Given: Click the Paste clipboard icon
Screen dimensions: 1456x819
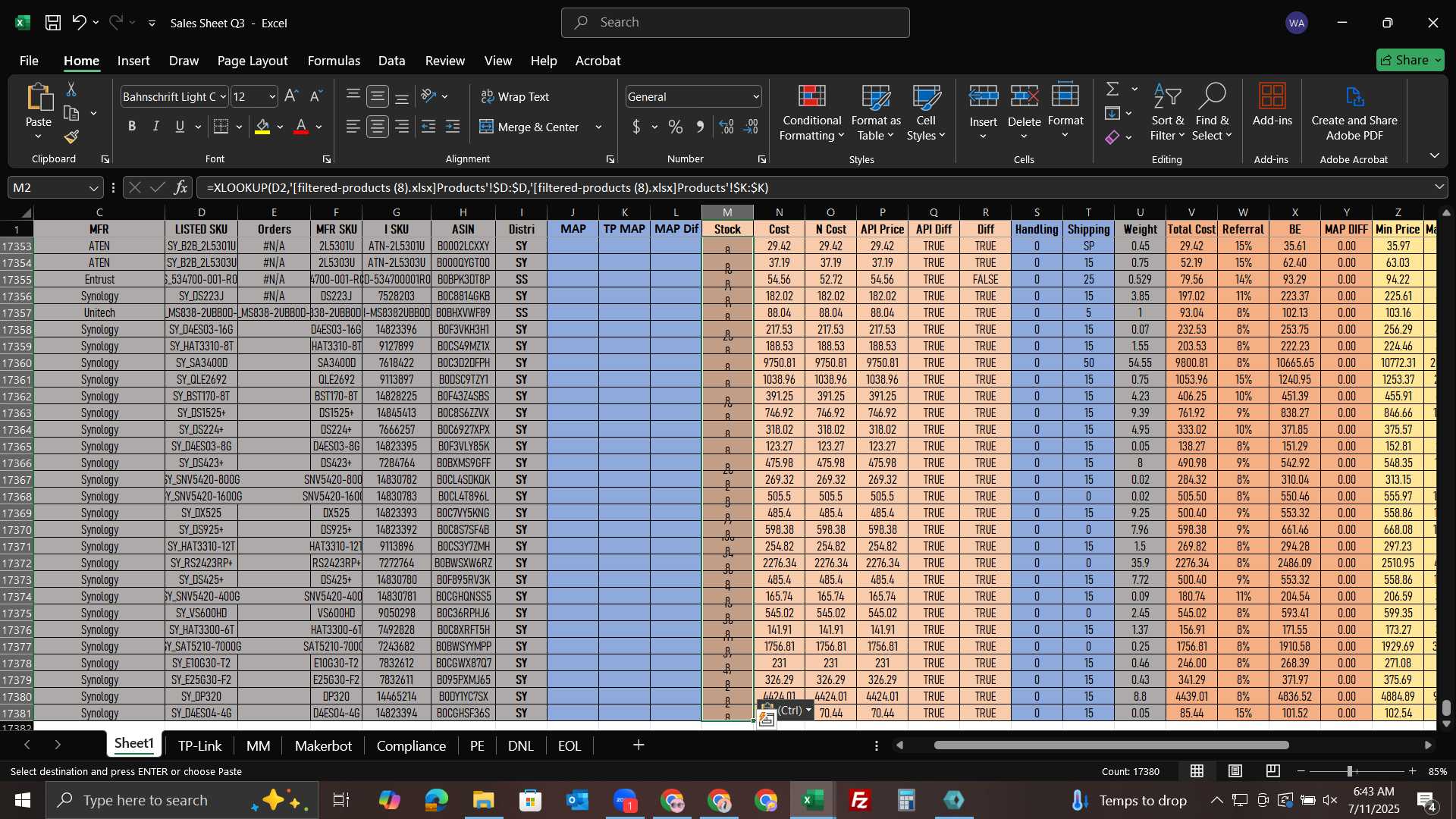Looking at the screenshot, I should [38, 99].
